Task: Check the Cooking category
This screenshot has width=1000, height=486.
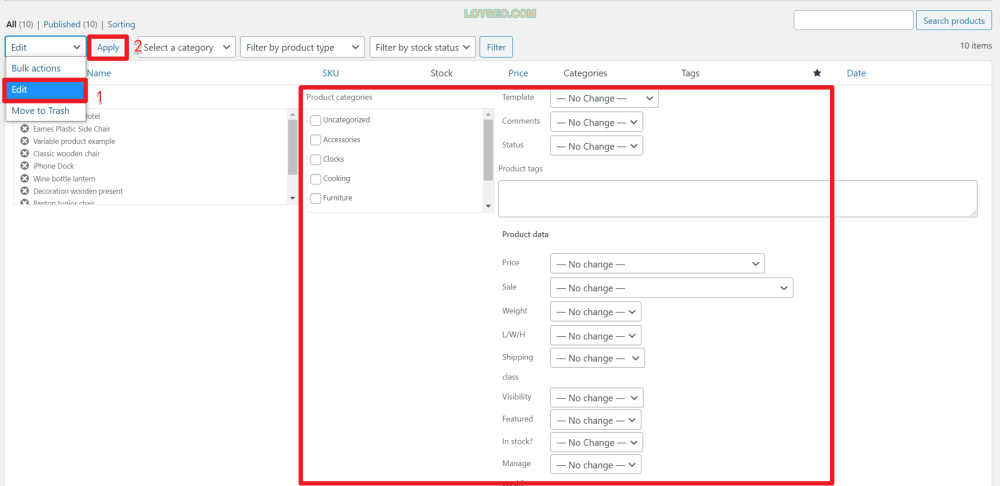Action: tap(315, 179)
